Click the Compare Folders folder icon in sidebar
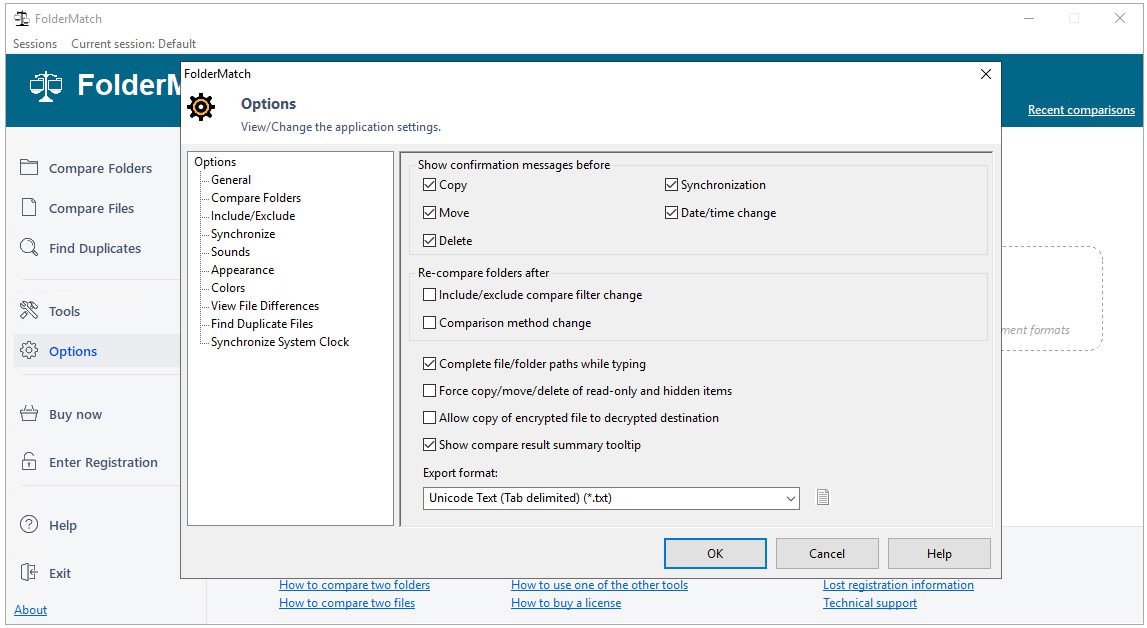 coord(29,167)
